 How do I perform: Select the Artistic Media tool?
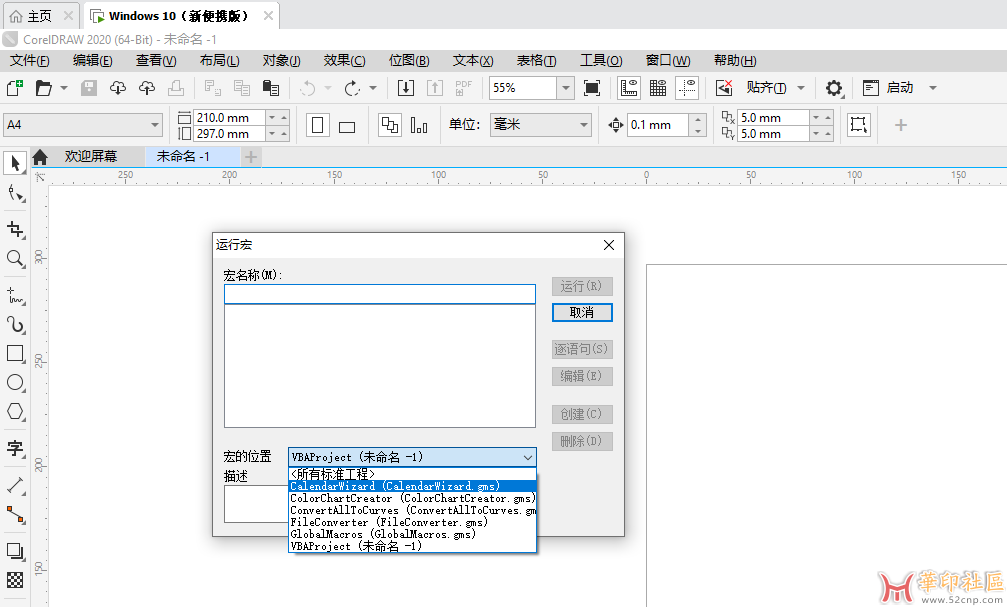tap(16, 325)
